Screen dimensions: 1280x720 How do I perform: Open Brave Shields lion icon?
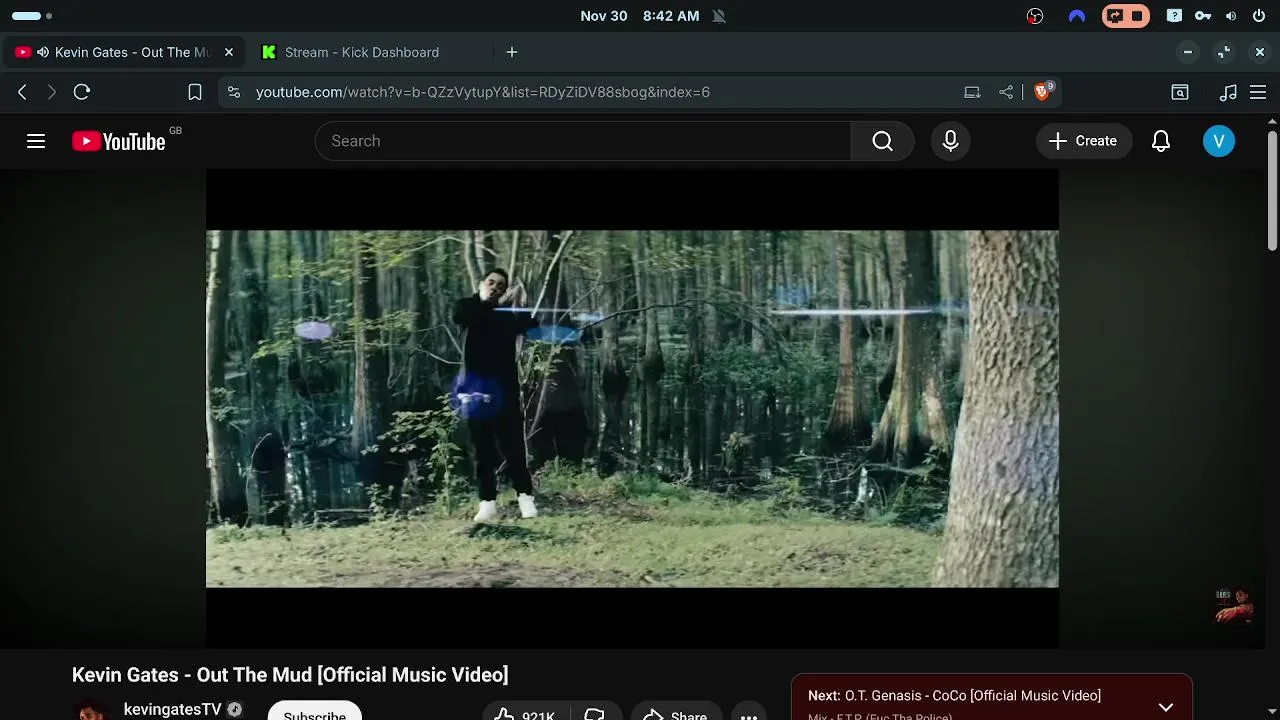pos(1043,92)
